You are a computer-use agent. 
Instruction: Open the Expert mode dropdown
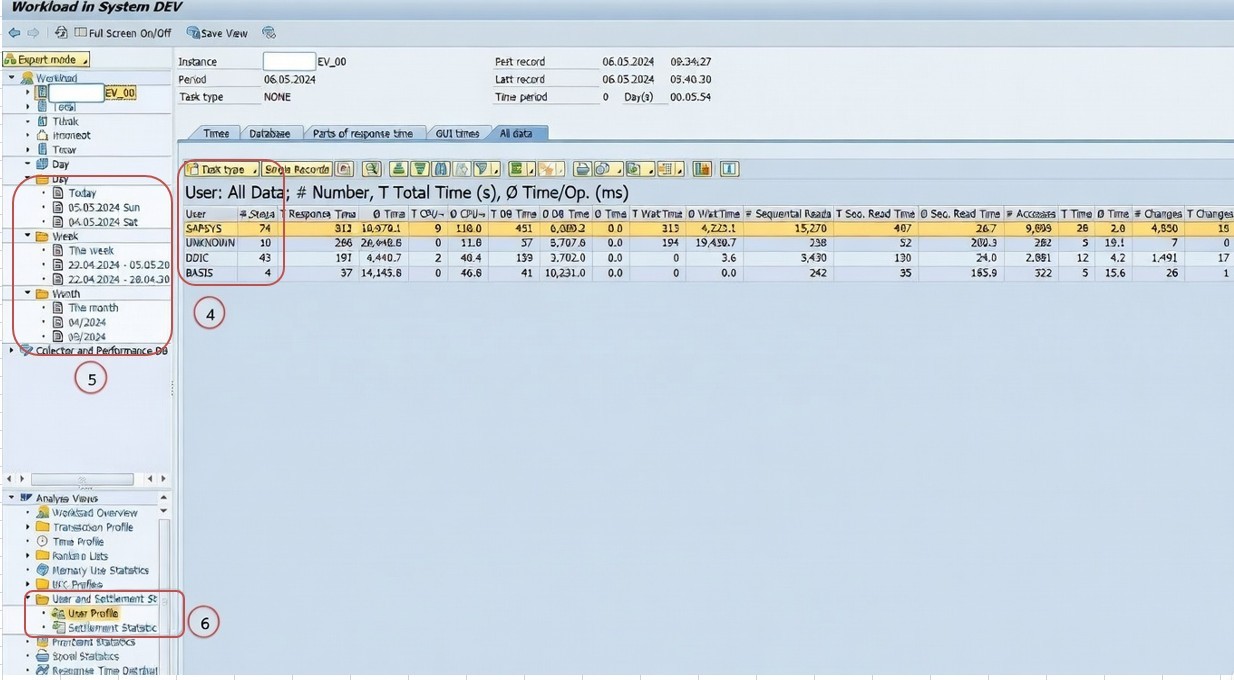point(46,60)
